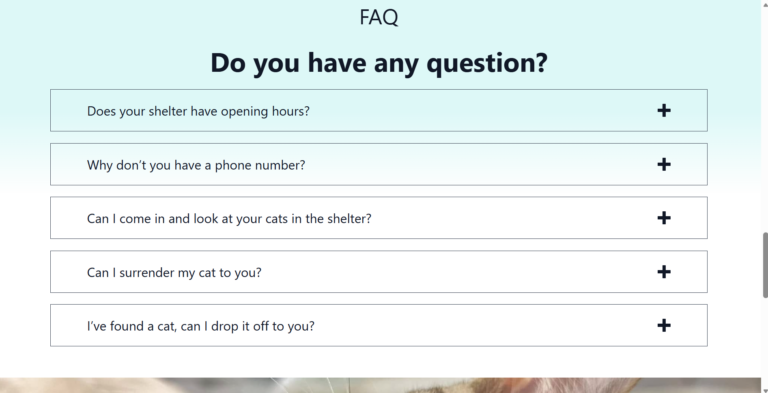This screenshot has height=393, width=768.
Task: Click the FAQ section label
Action: pyautogui.click(x=379, y=17)
